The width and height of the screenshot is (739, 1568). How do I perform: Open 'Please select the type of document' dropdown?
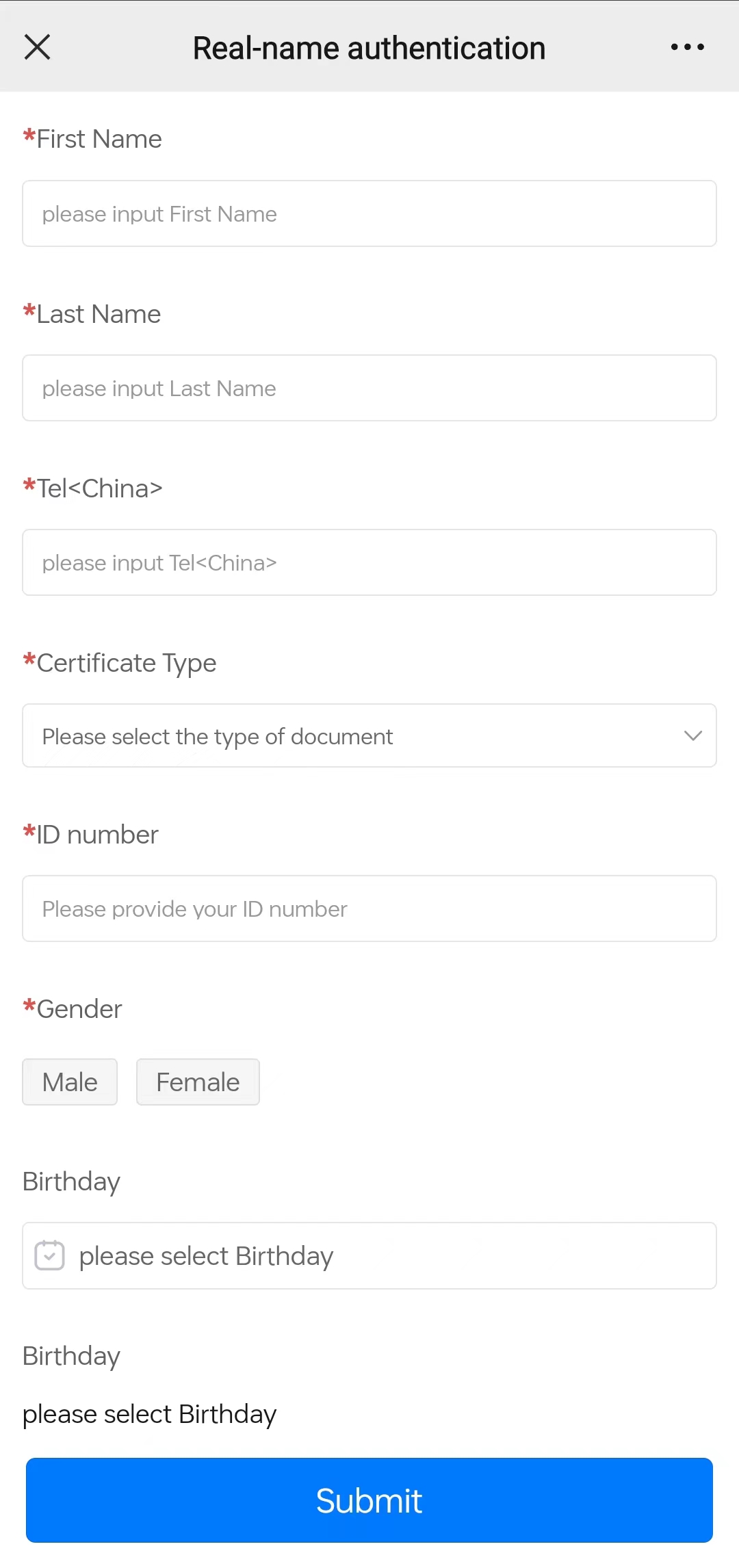342,736
